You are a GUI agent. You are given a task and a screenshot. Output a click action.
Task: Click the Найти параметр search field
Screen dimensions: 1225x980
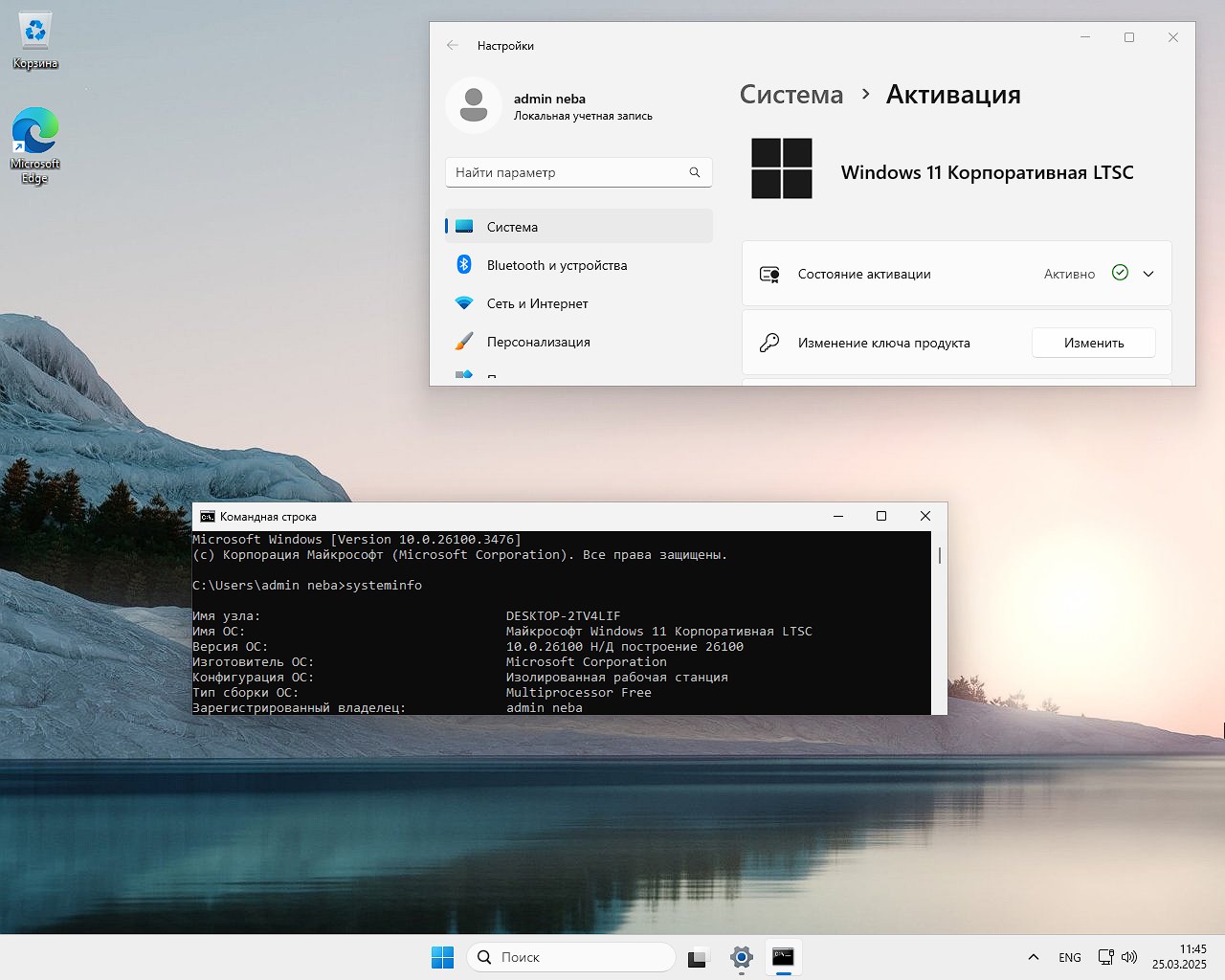click(565, 172)
